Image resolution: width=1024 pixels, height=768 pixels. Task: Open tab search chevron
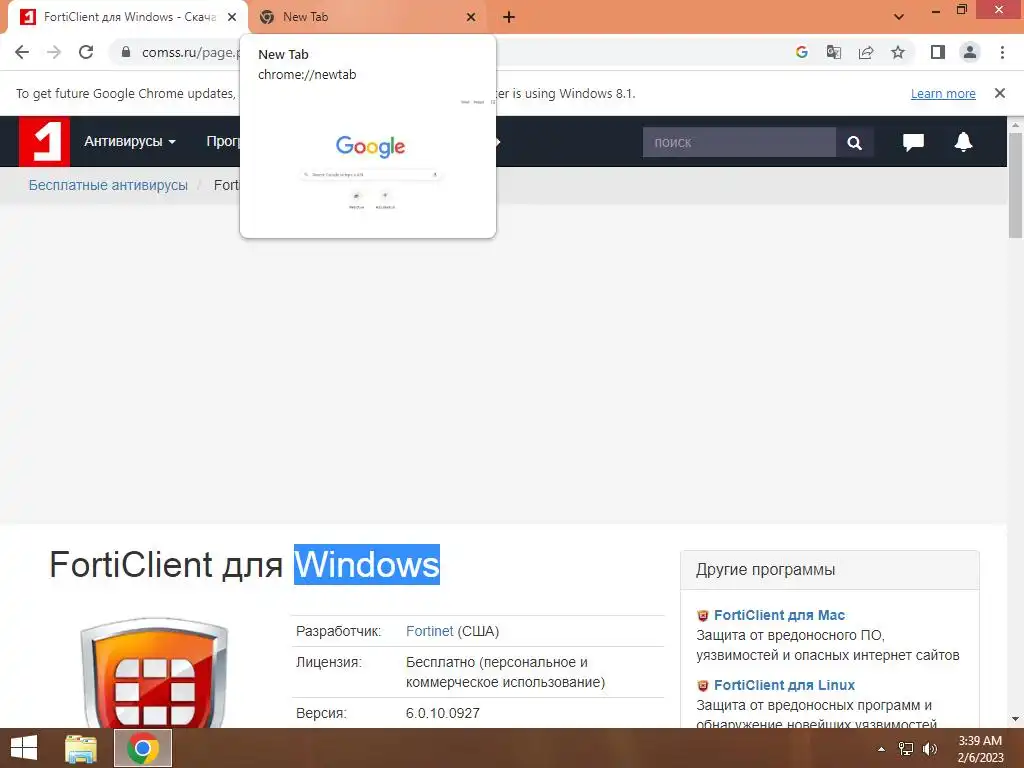(899, 17)
